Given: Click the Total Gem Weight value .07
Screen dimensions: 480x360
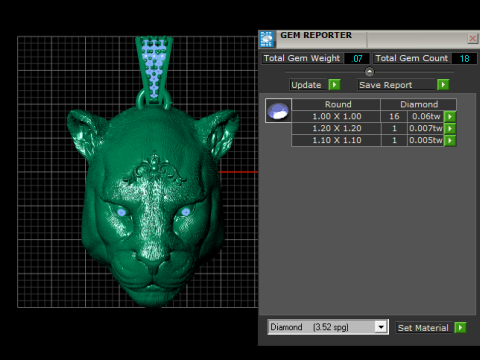Looking at the screenshot, I should (x=357, y=59).
